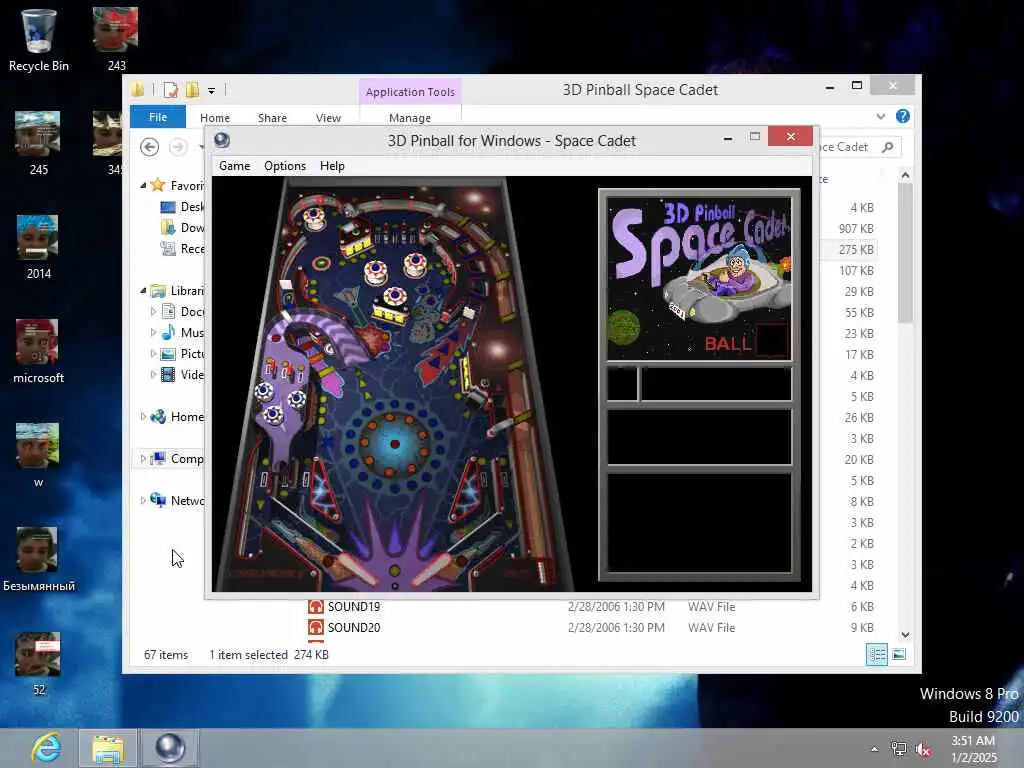This screenshot has height=768, width=1024.
Task: Open the Manage tab under Application Tools
Action: (x=409, y=118)
